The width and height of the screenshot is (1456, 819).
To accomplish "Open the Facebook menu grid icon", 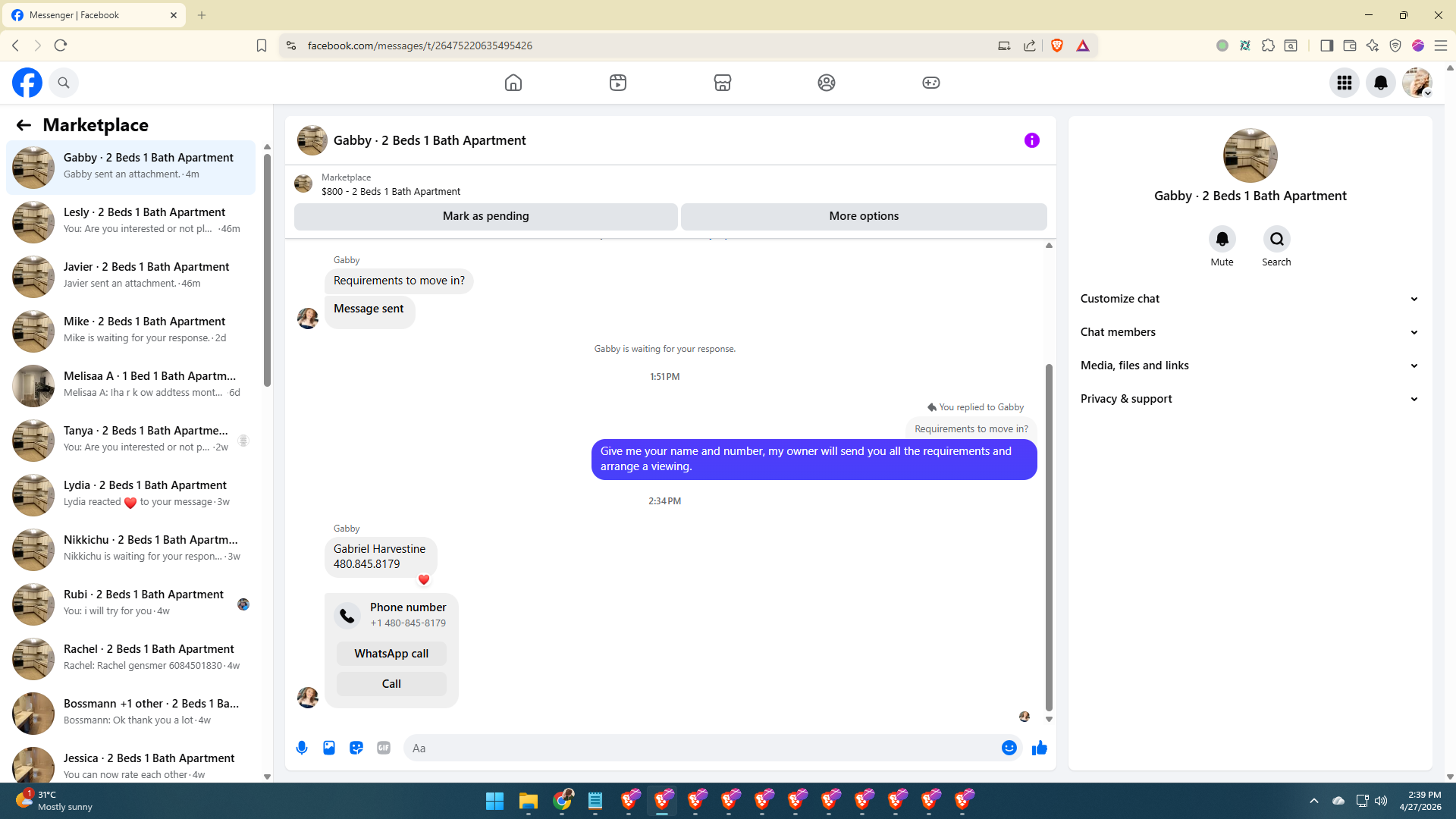I will tap(1345, 83).
